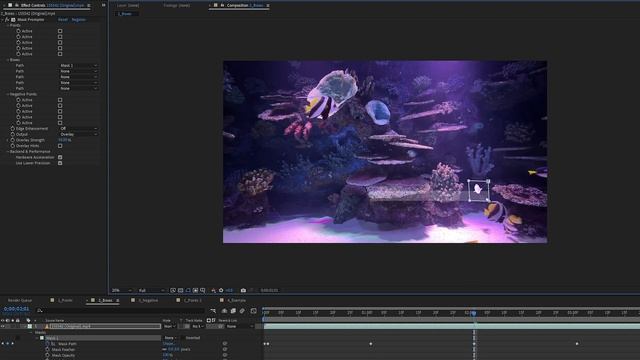Click the layer label color swatch

pyautogui.click(x=29, y=327)
